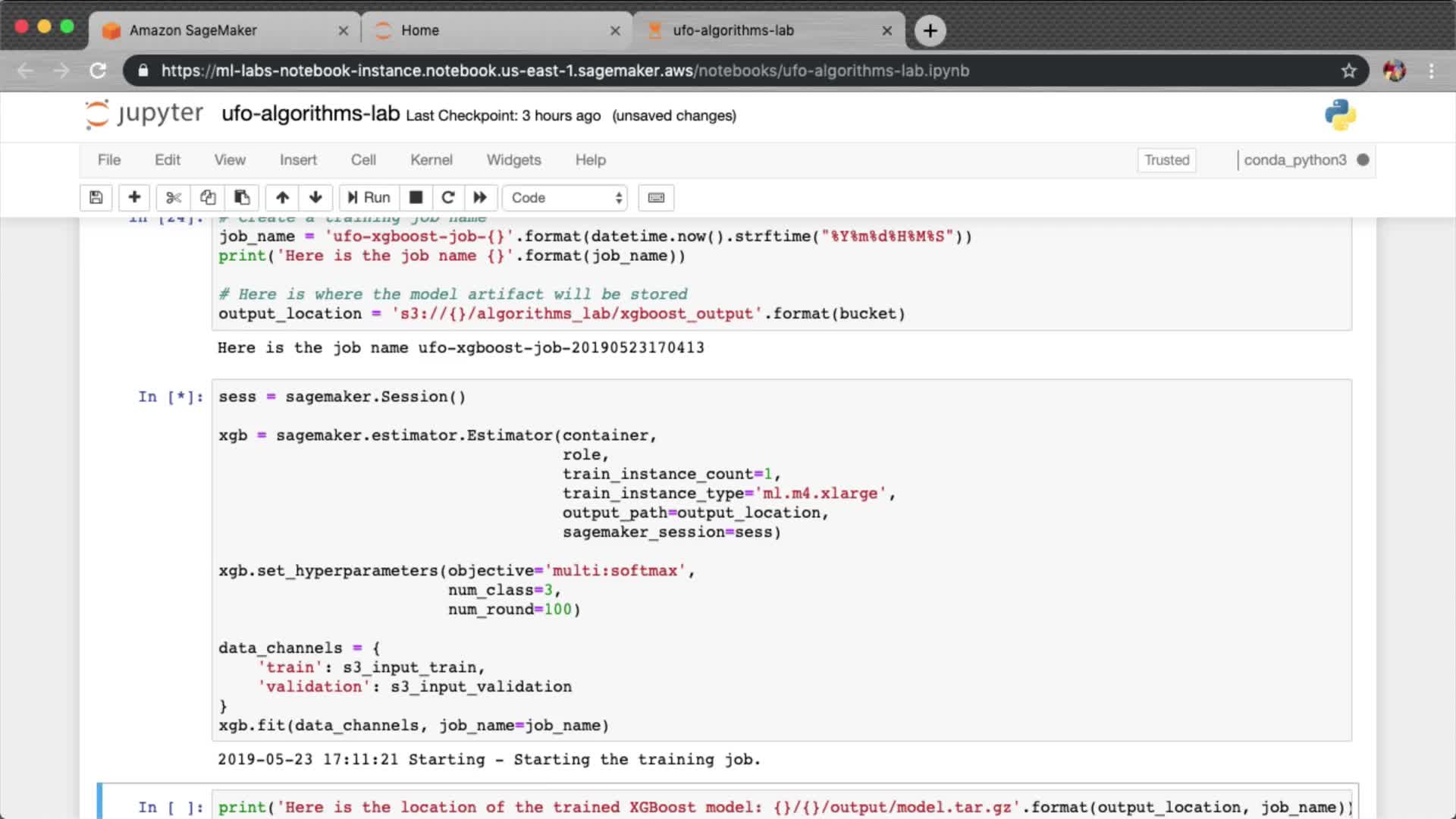
Task: Open the Widgets menu
Action: [x=513, y=160]
